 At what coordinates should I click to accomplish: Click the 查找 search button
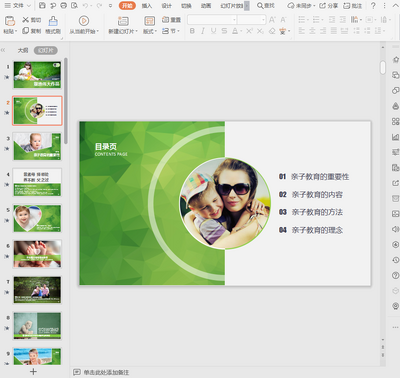[266, 6]
